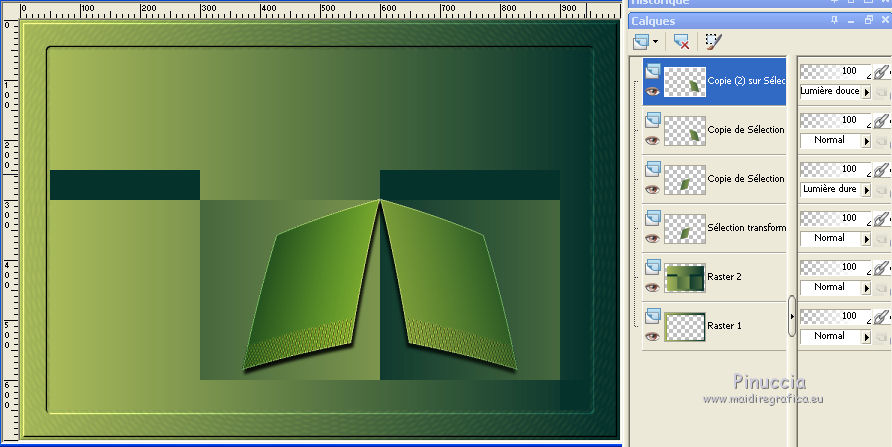Click splitter handle between layer names and settings
Screen dimensions: 892x447
coord(791,316)
